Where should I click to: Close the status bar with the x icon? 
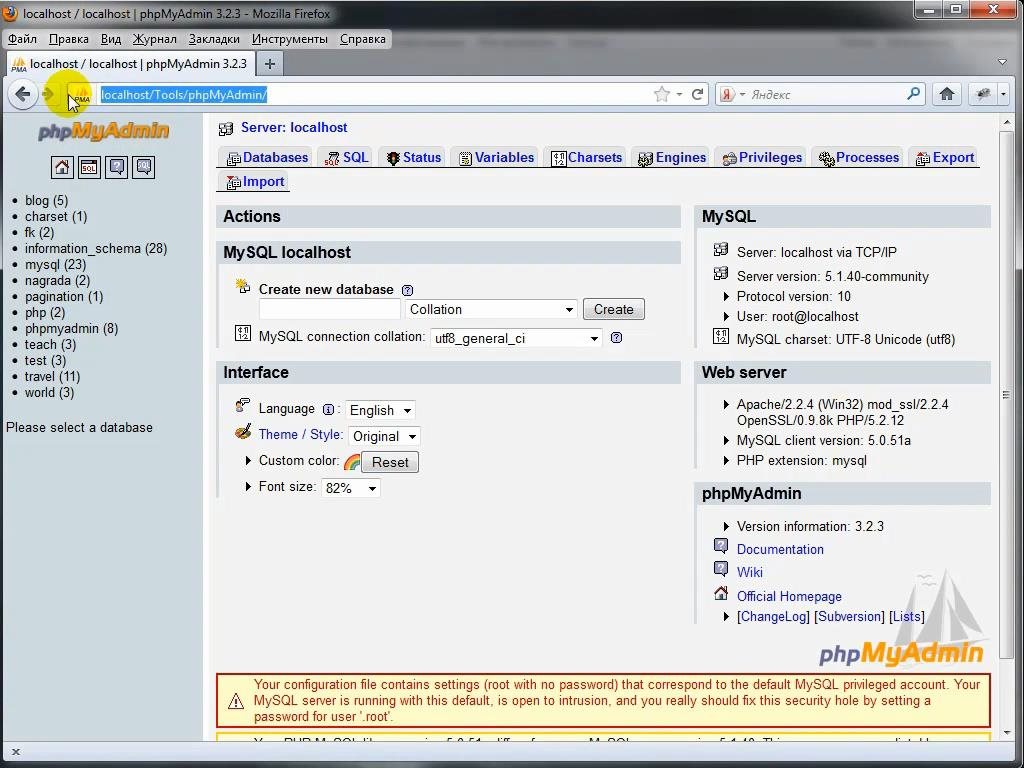point(16,752)
